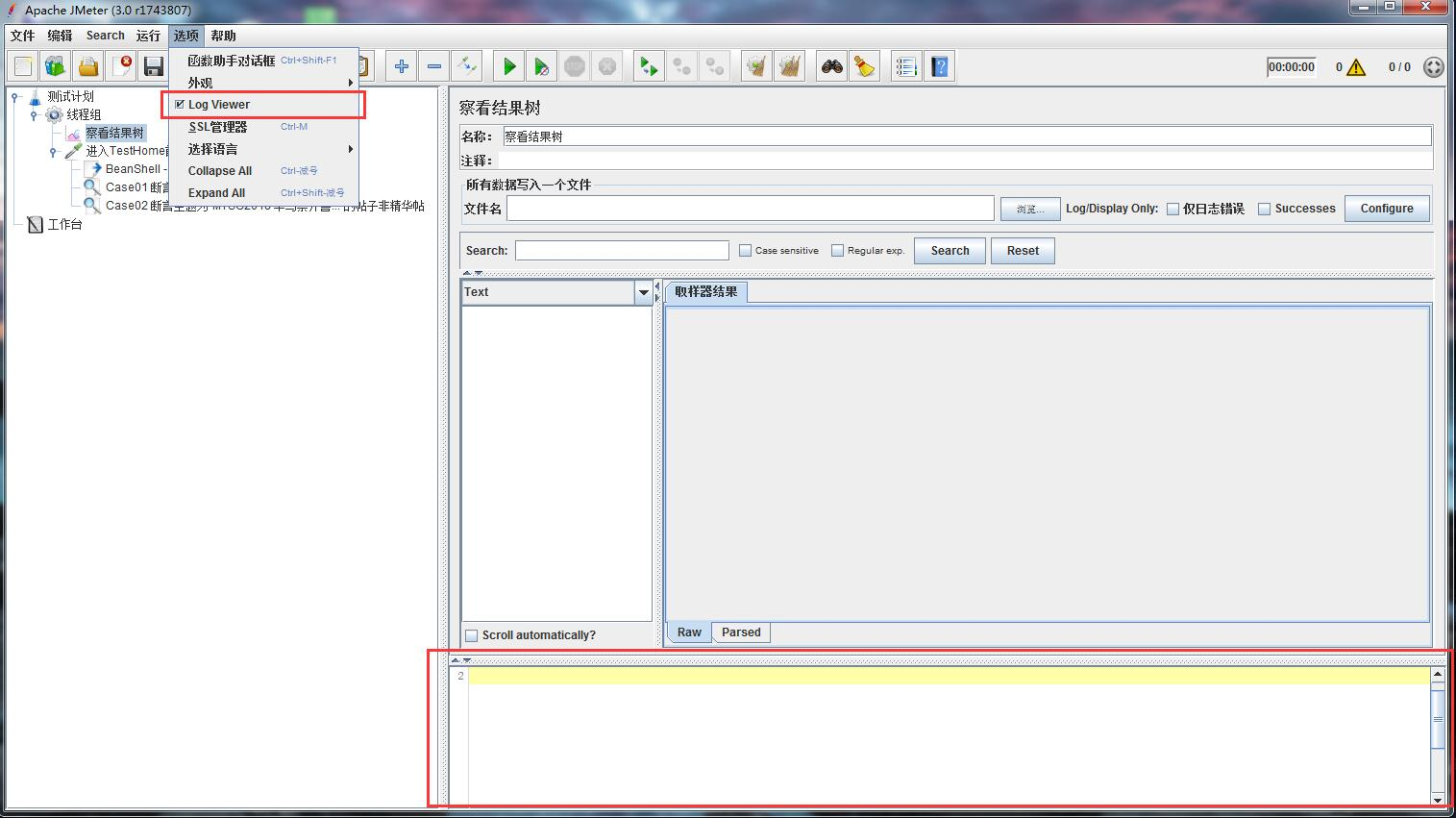
Task: Save the test plan with floppy icon
Action: pos(153,66)
